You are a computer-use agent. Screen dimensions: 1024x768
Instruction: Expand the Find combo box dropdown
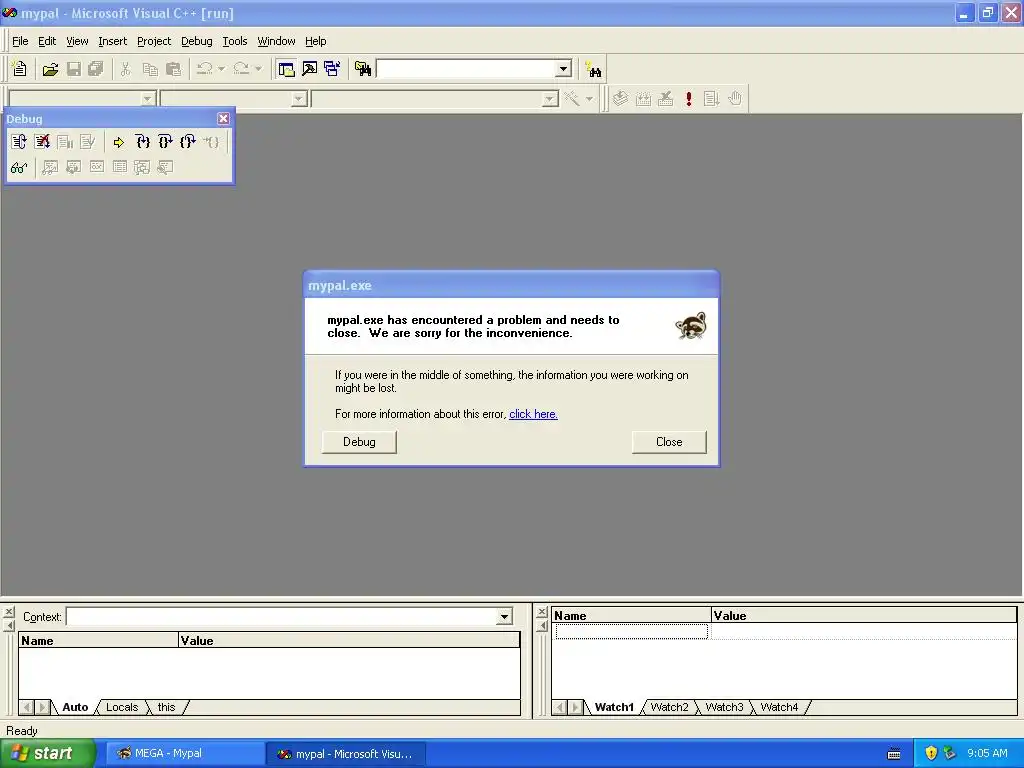coord(564,69)
